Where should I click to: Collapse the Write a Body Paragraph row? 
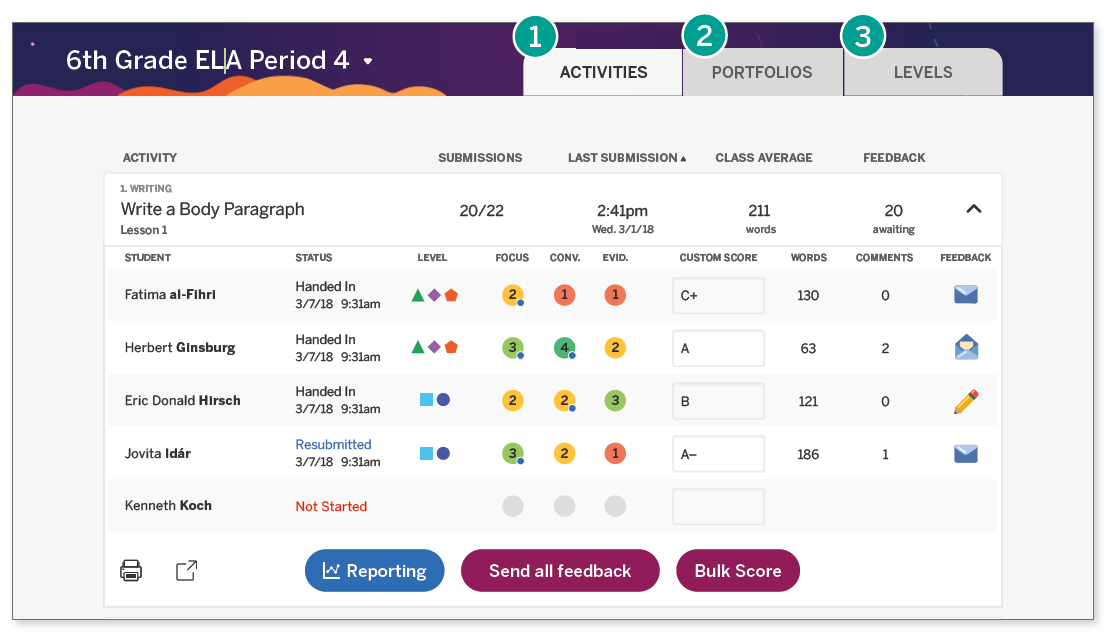tap(973, 209)
